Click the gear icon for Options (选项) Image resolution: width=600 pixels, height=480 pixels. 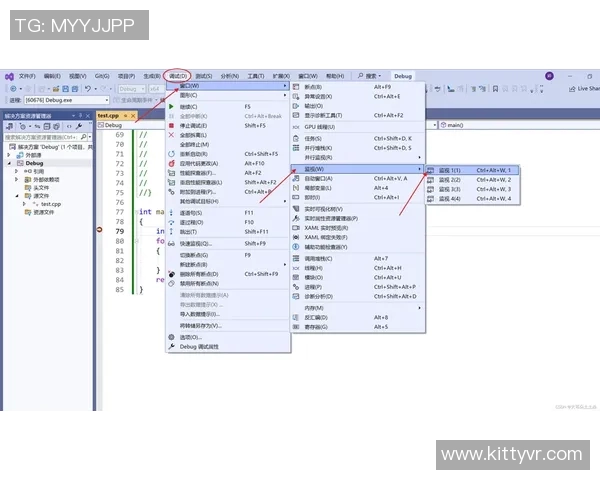coord(171,336)
